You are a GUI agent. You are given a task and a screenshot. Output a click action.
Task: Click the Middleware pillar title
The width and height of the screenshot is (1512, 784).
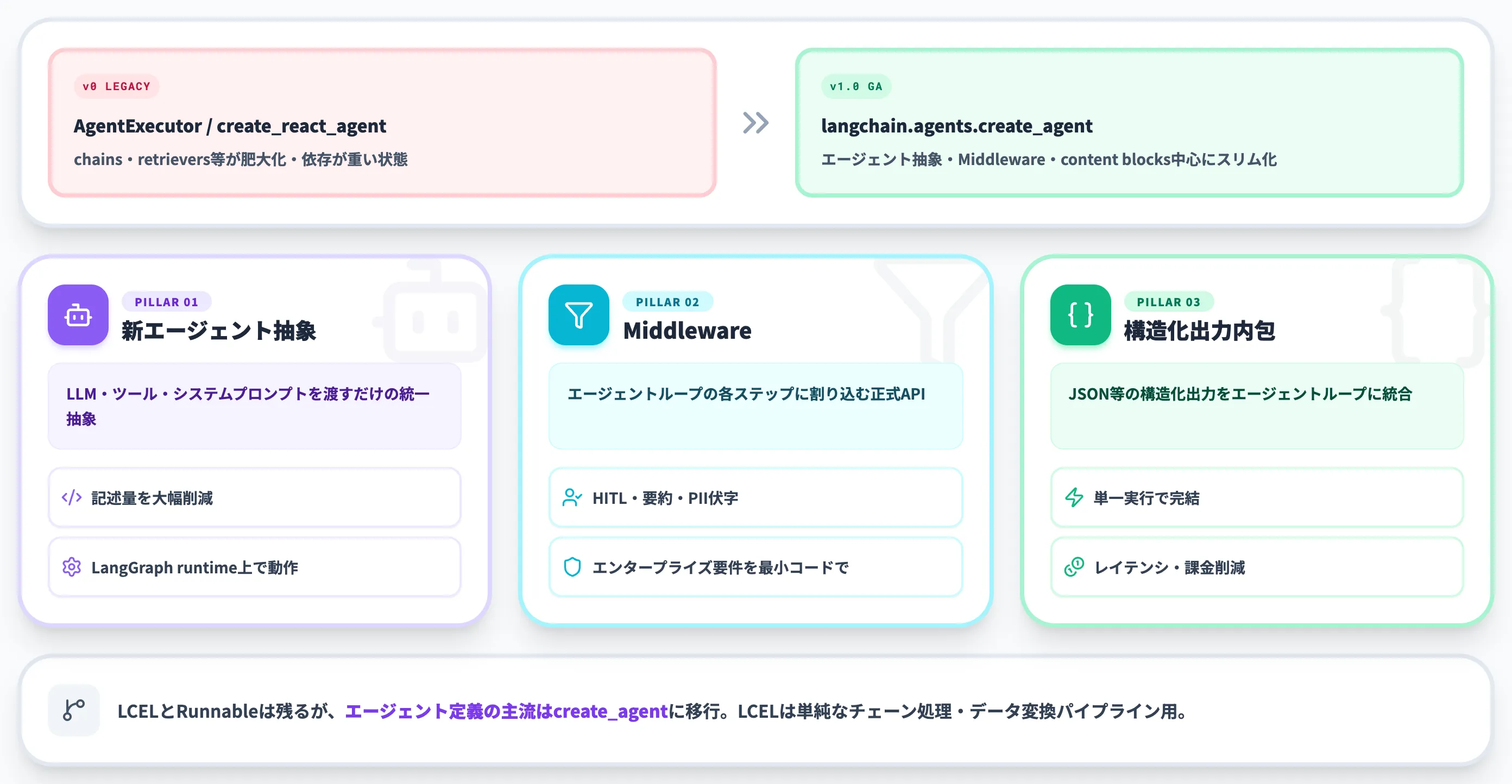(688, 331)
